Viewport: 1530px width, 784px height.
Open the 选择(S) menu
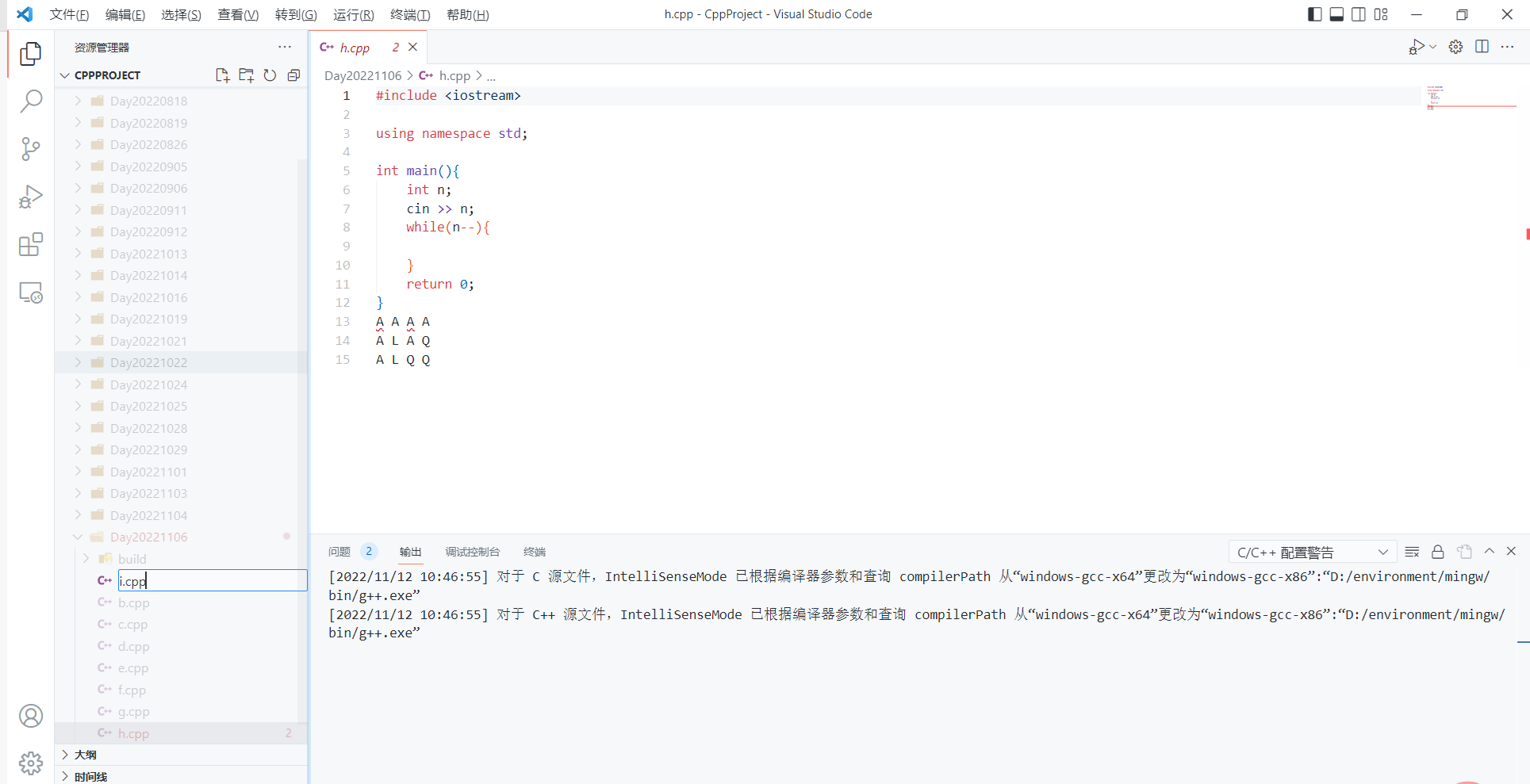(x=181, y=14)
